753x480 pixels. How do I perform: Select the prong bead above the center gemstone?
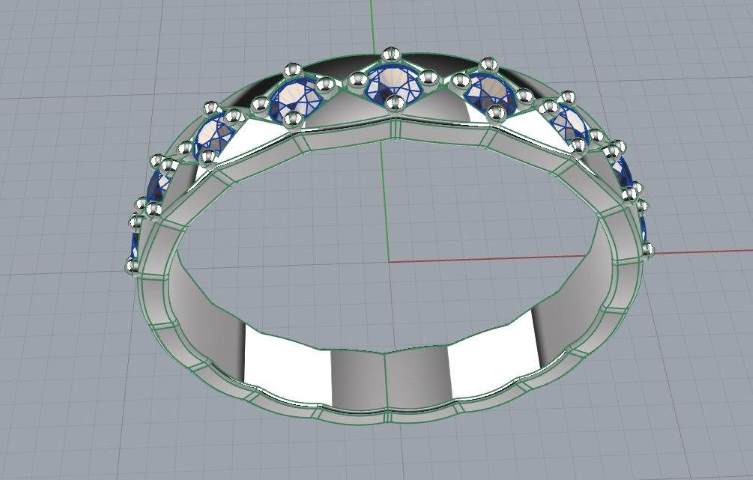pos(391,54)
